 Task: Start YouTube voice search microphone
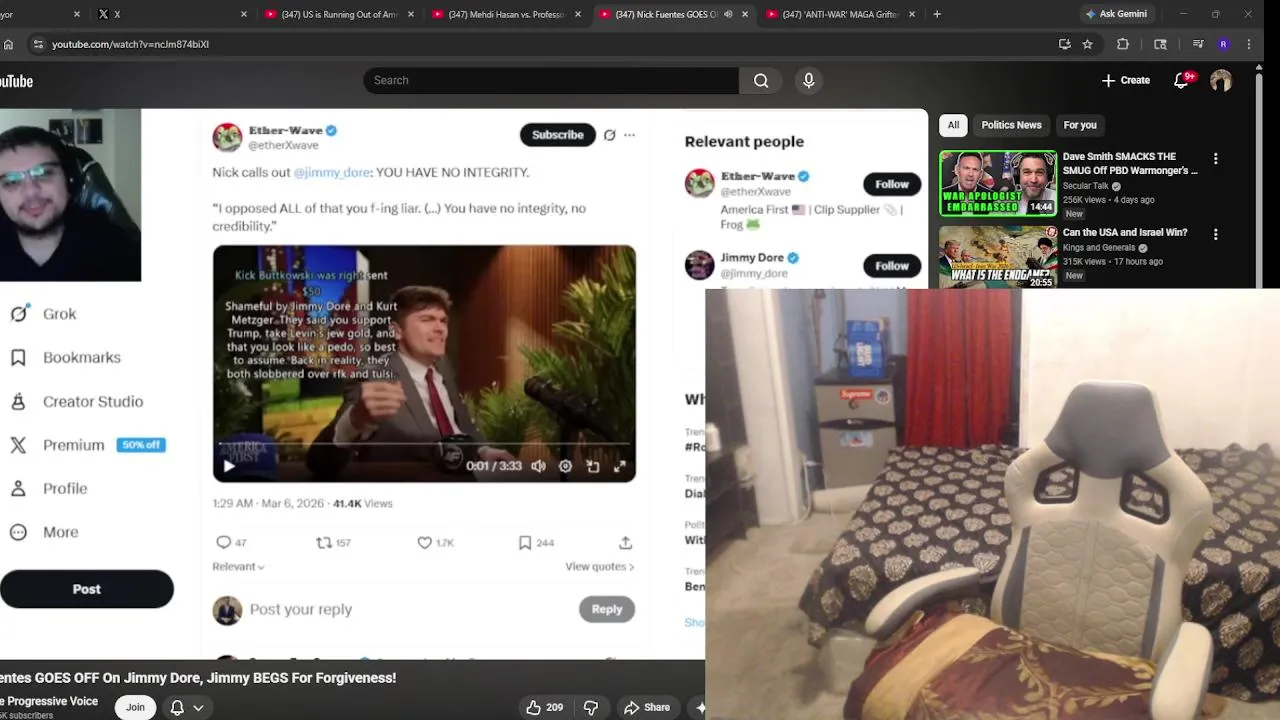pos(809,80)
